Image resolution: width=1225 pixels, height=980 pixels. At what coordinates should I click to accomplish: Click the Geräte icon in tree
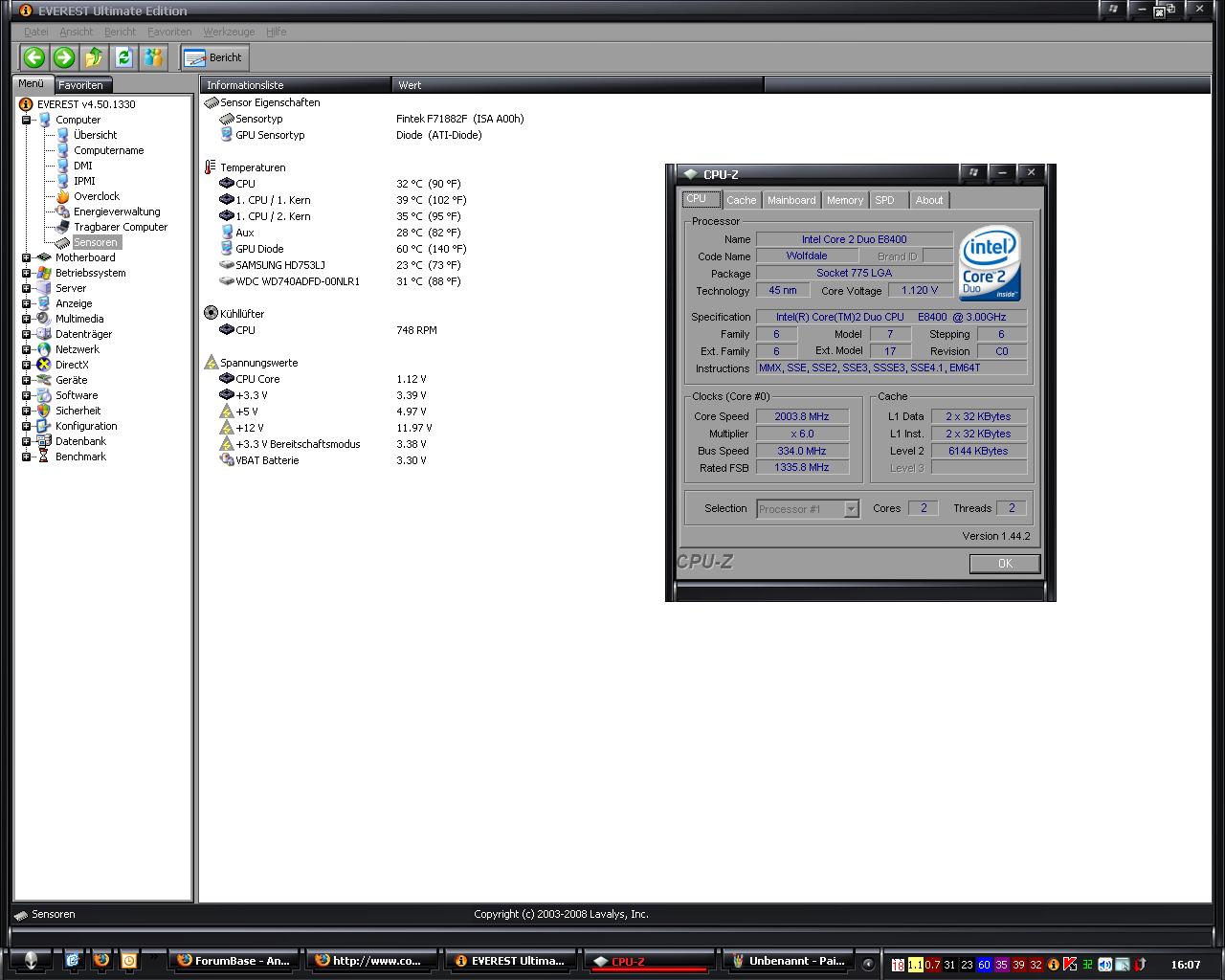[44, 380]
